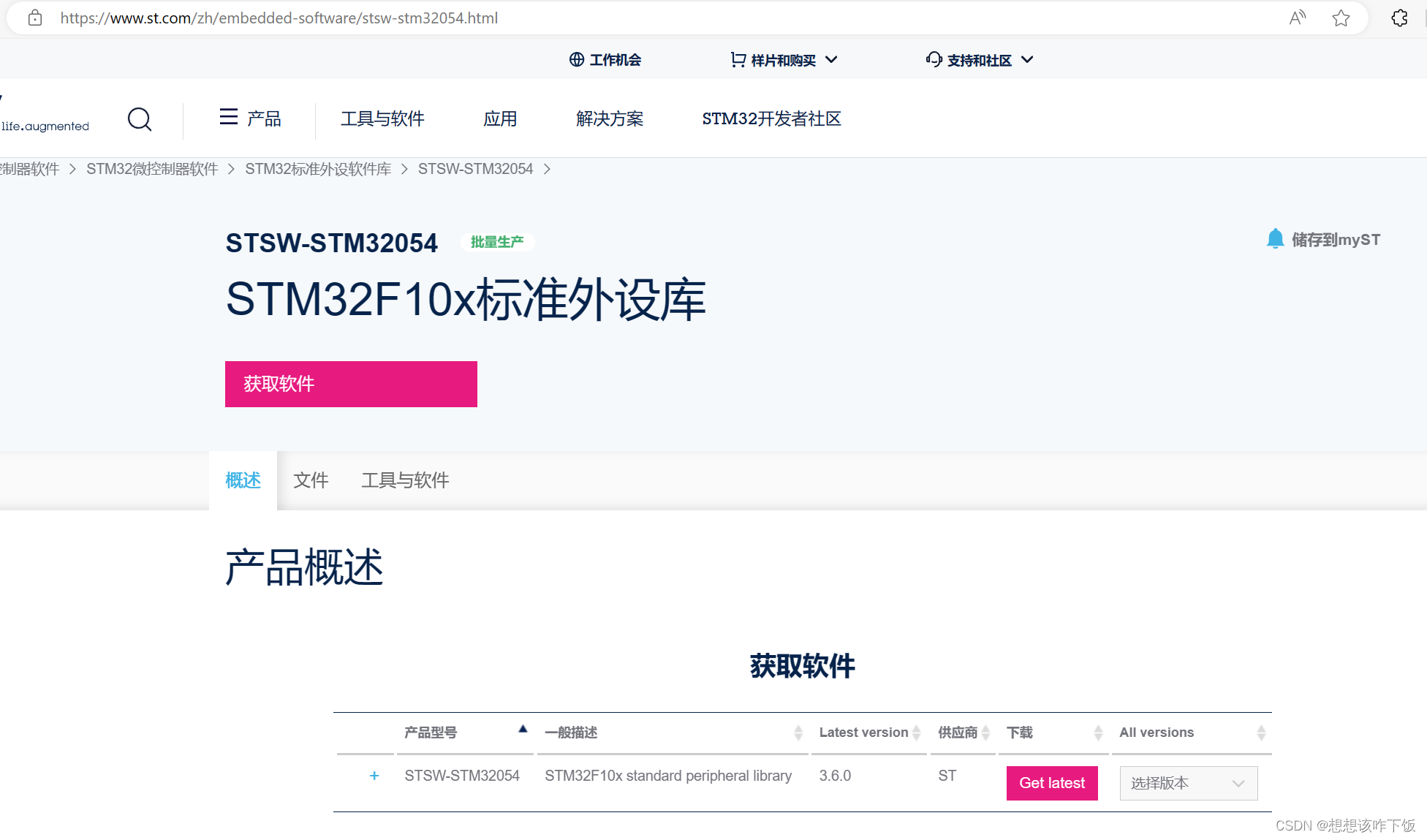Sort by 供应商 column arrows
This screenshot has height=840, width=1427.
[x=985, y=733]
